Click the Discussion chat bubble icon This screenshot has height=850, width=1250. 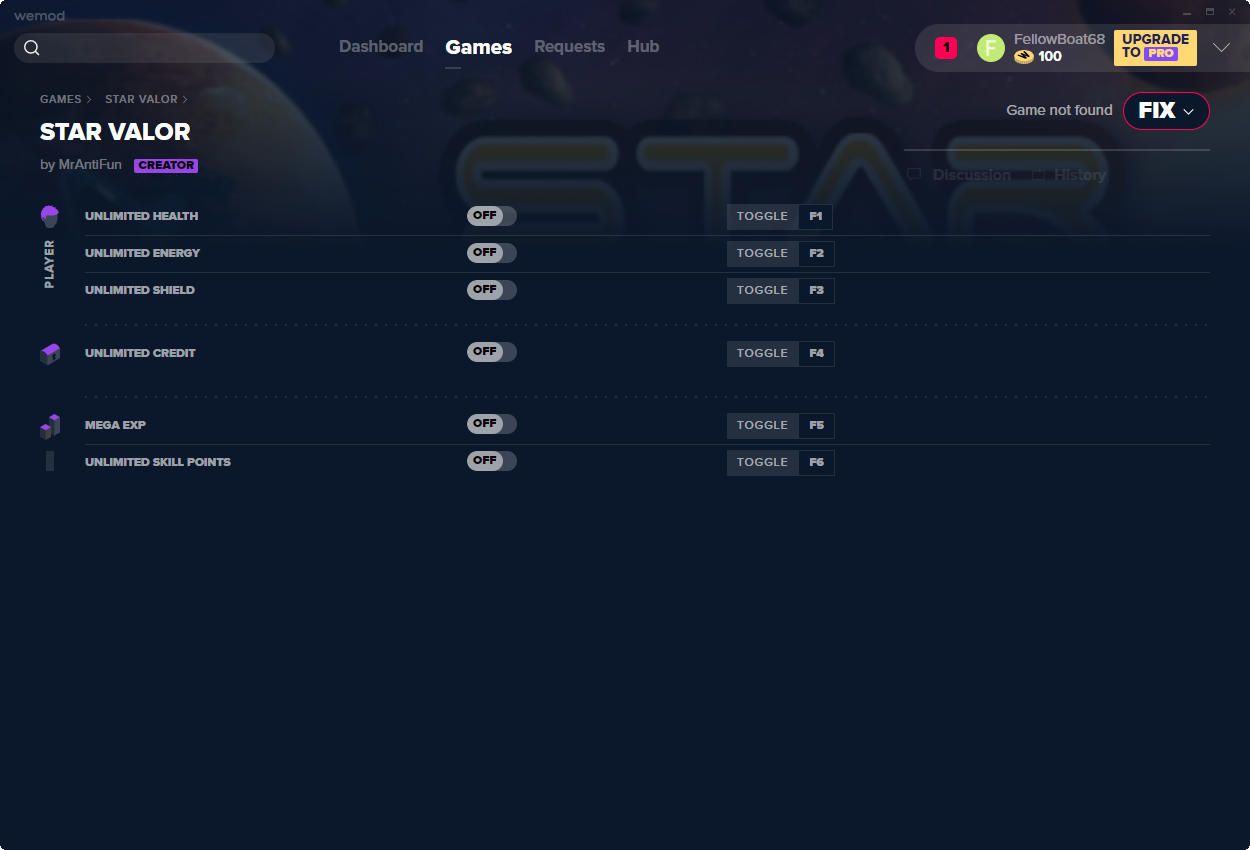coord(914,175)
